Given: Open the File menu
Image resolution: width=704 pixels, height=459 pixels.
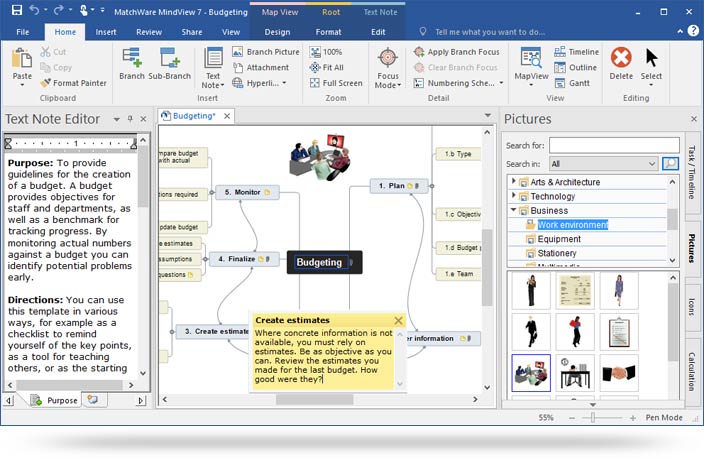Looking at the screenshot, I should 22,32.
